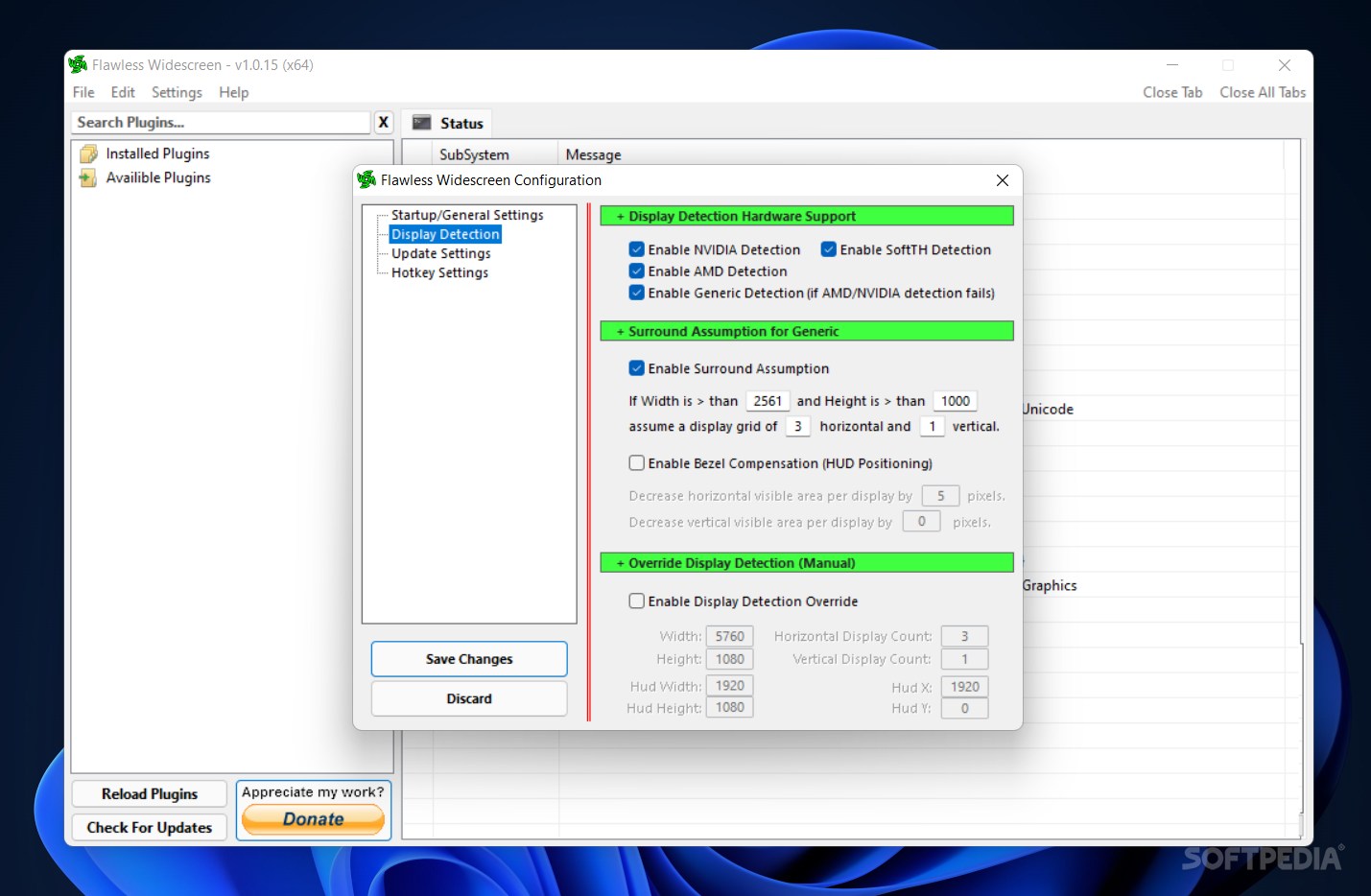Click the Hud Width field
The height and width of the screenshot is (896, 1371).
click(x=729, y=686)
